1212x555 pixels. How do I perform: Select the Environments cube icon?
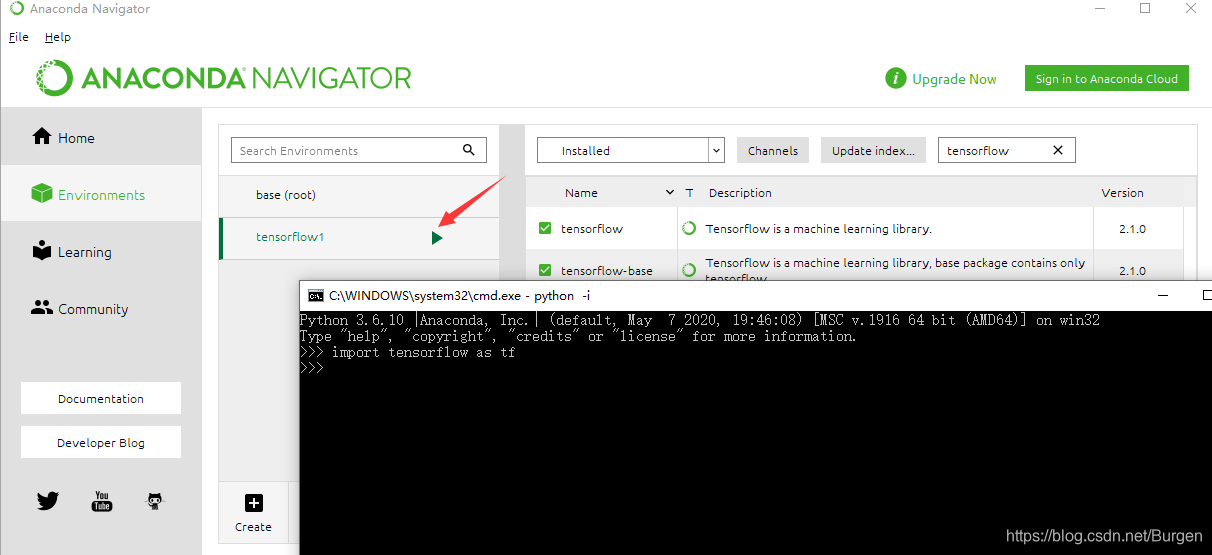coord(42,194)
